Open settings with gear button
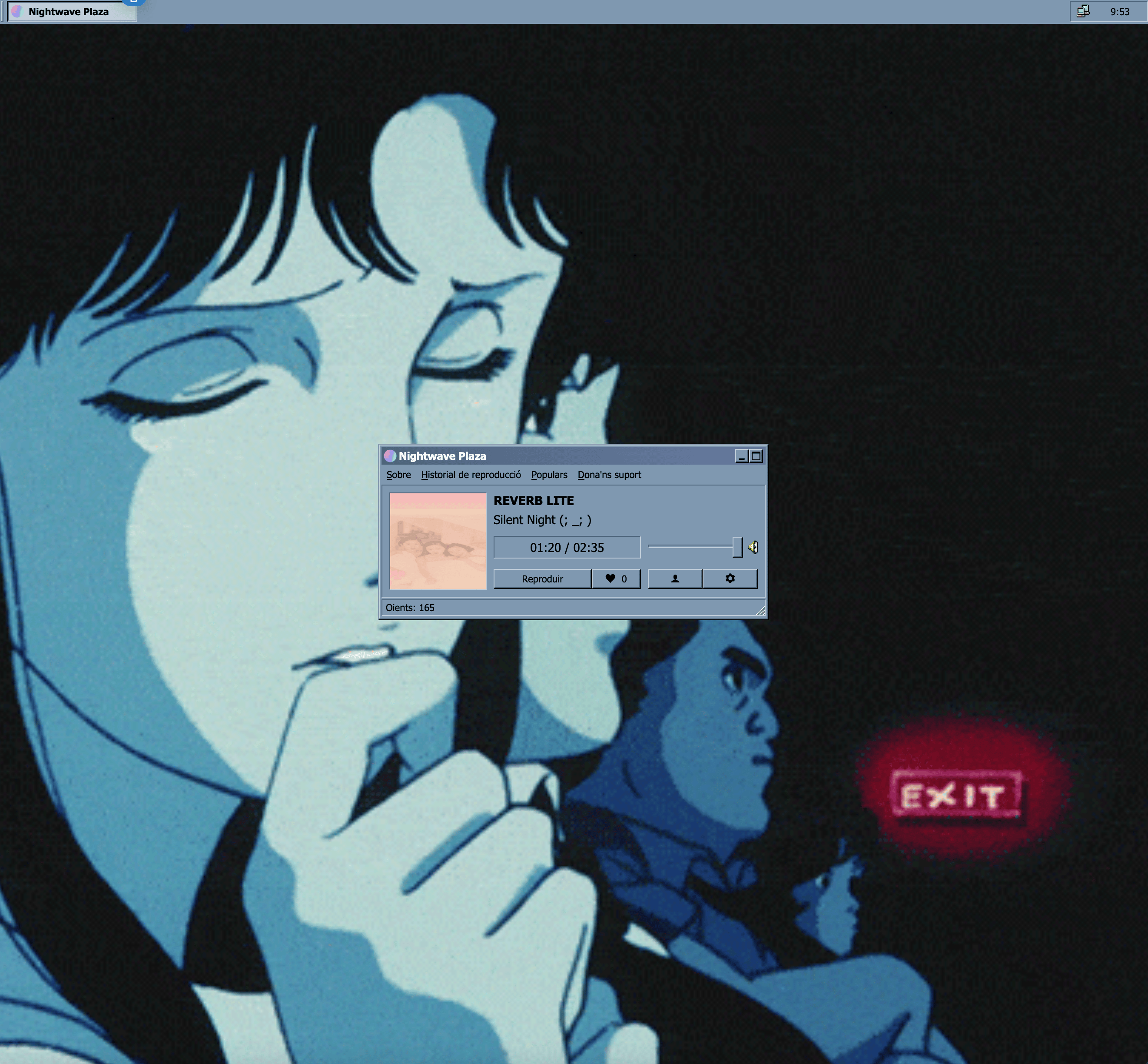Viewport: 1148px width, 1064px height. 730,579
